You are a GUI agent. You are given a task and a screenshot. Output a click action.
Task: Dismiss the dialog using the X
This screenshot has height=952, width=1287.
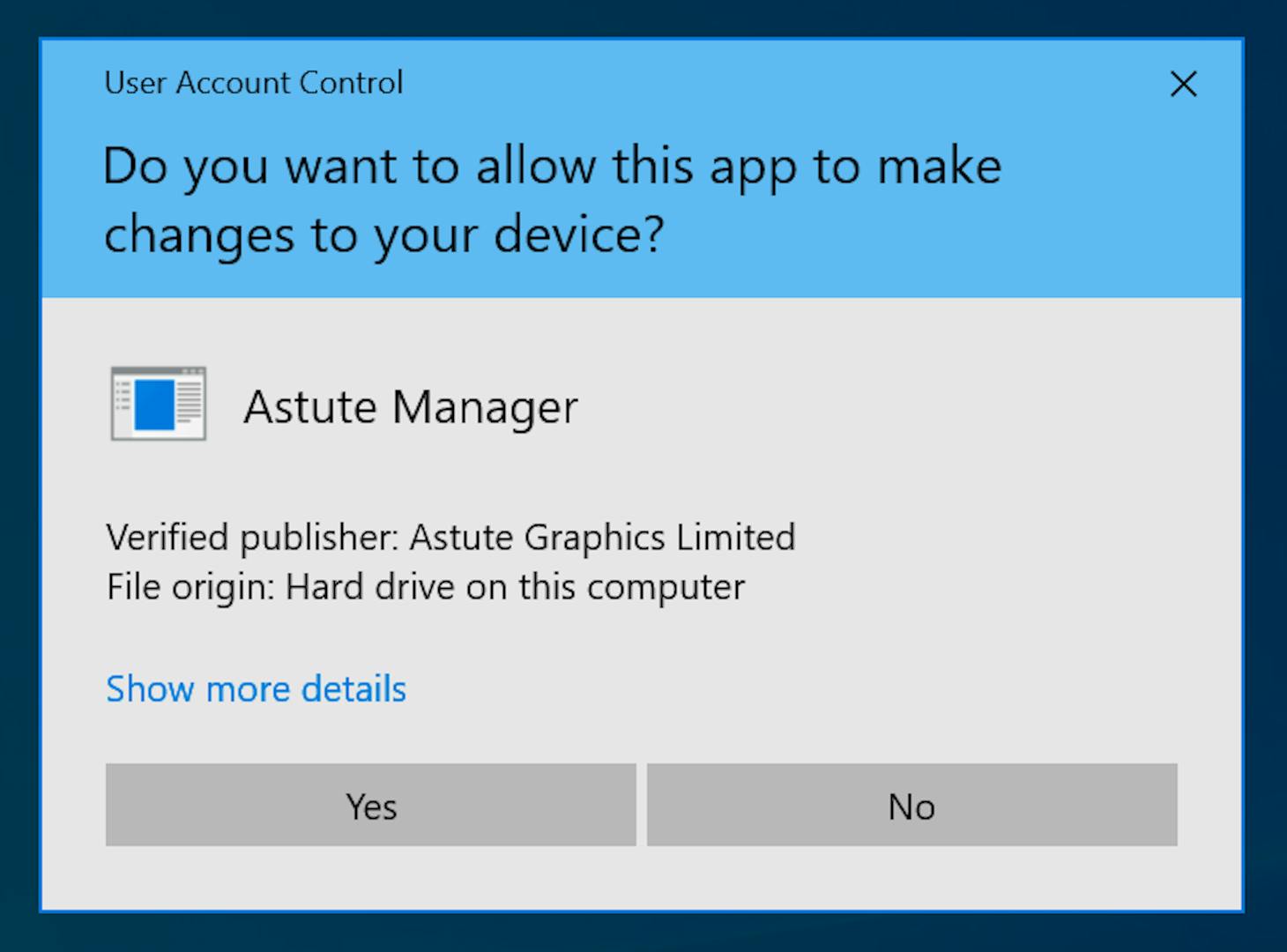(x=1183, y=84)
